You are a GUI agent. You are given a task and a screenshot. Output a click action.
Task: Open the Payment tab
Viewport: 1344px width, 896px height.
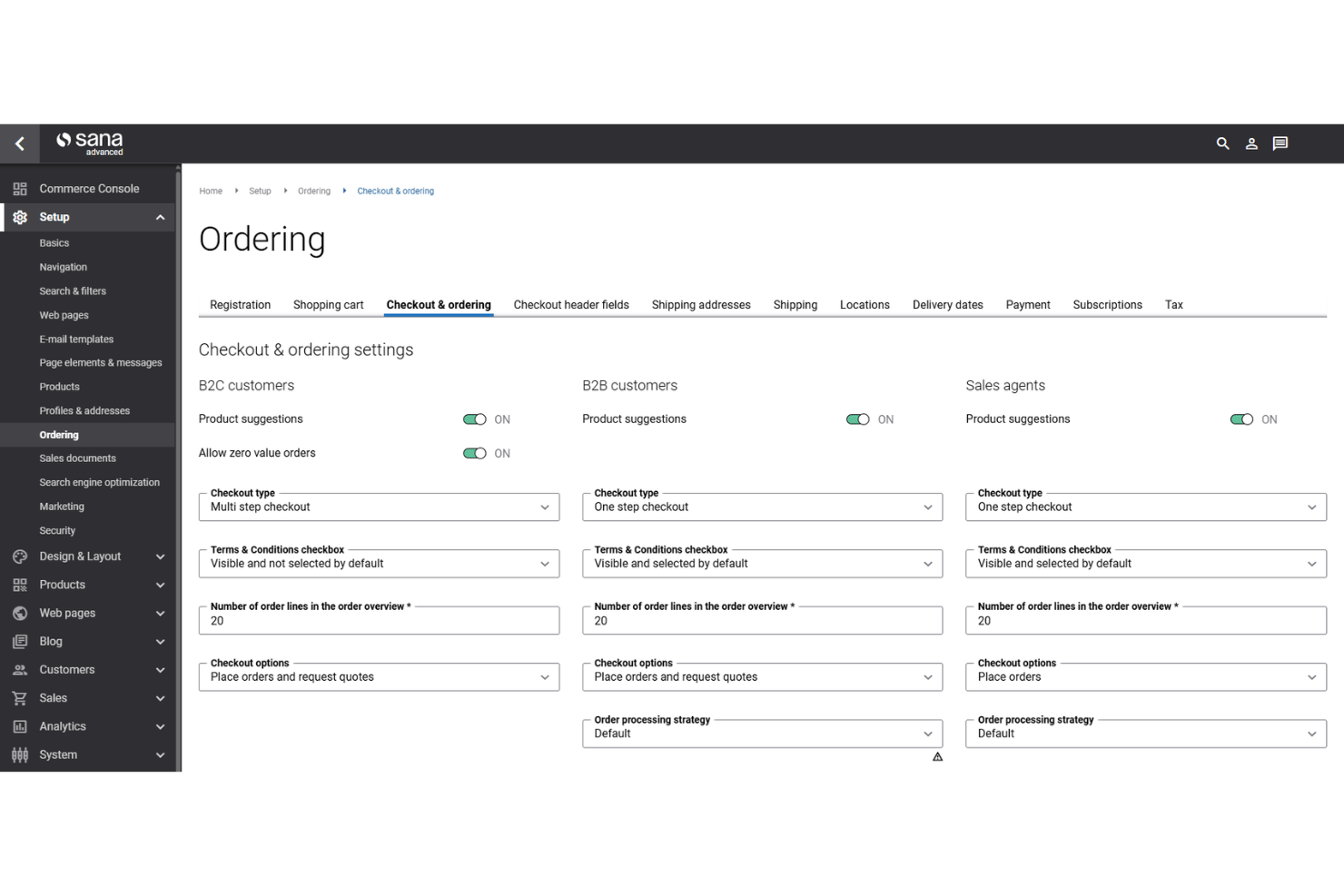(1028, 305)
